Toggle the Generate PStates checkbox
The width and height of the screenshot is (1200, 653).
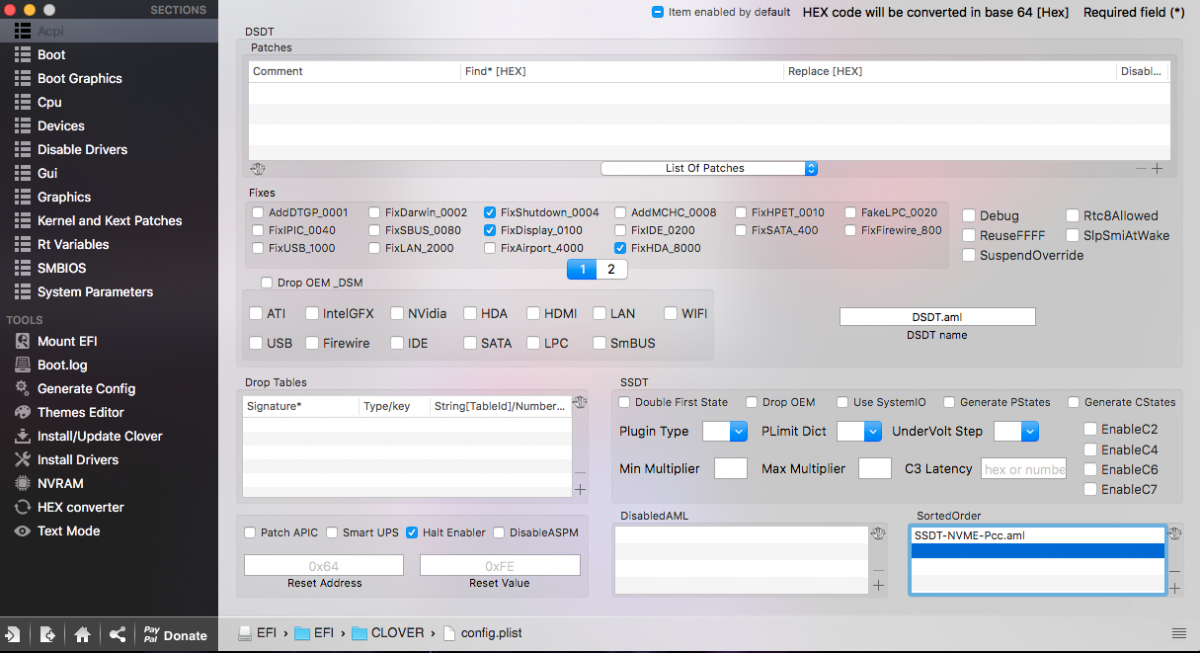click(x=949, y=402)
